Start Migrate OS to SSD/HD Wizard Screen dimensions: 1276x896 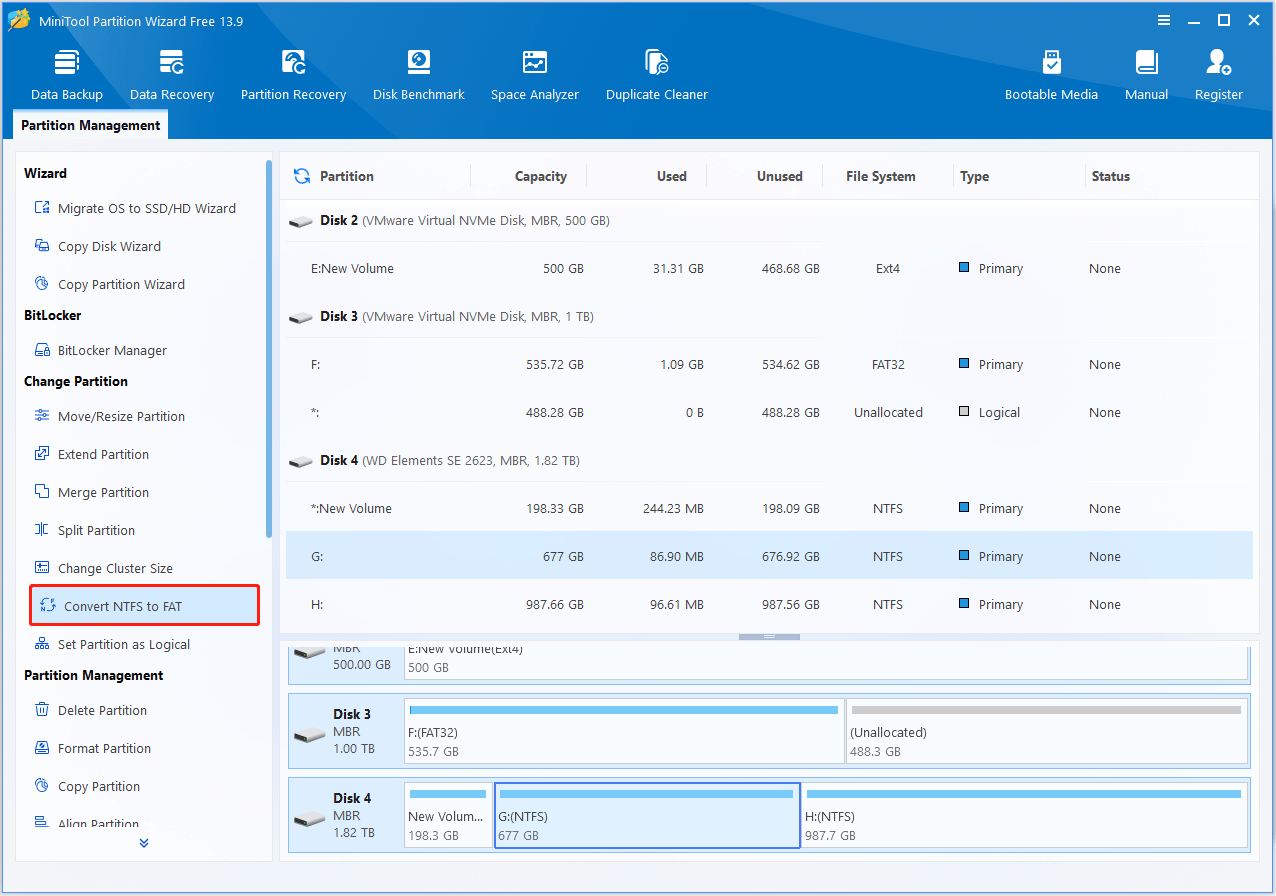[x=135, y=208]
